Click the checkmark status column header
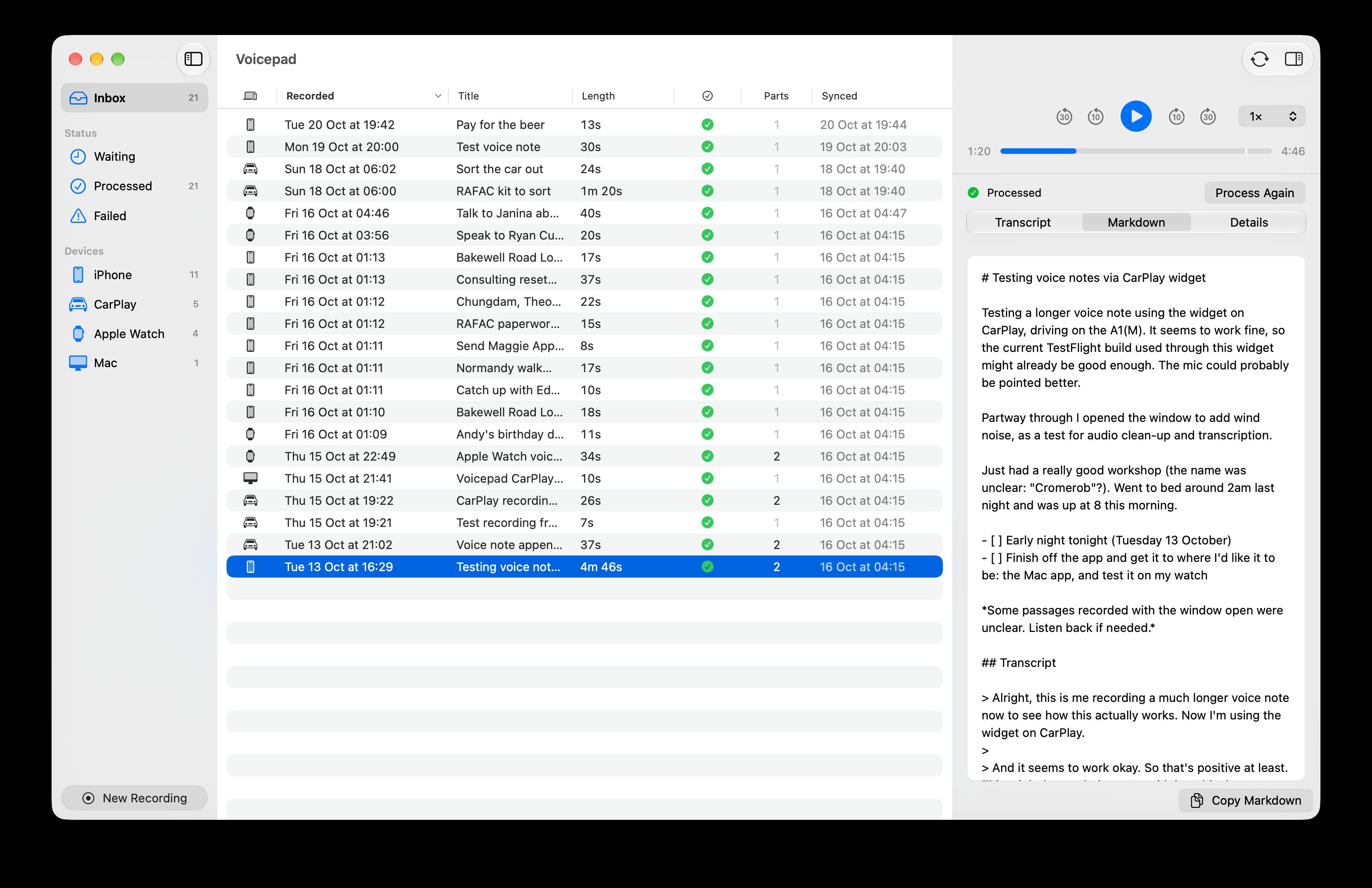The width and height of the screenshot is (1372, 888). 708,96
